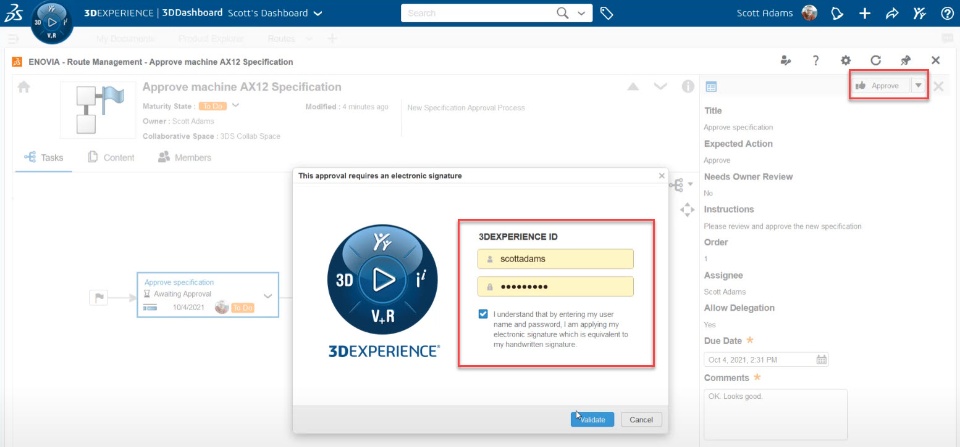This screenshot has width=960, height=447.
Task: Click the Cancel button in dialog
Action: tap(641, 419)
